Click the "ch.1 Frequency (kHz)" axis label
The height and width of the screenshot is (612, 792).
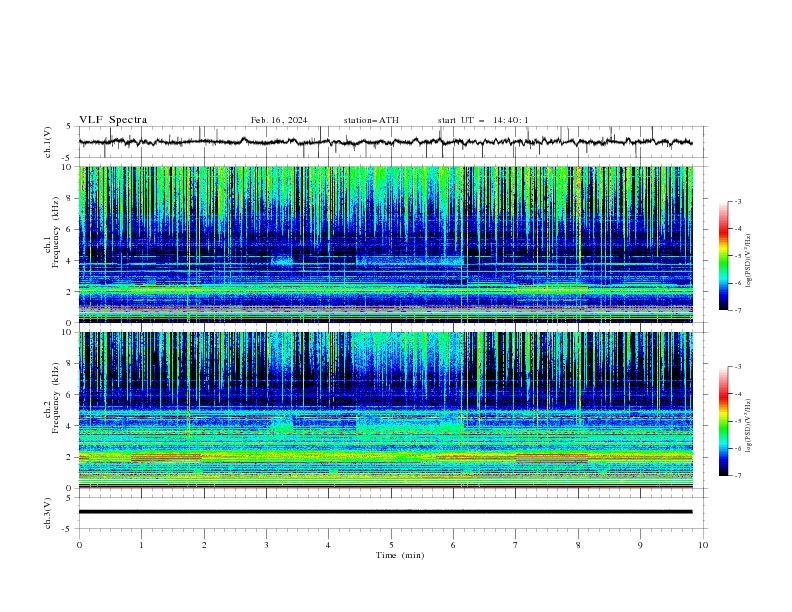(x=52, y=230)
